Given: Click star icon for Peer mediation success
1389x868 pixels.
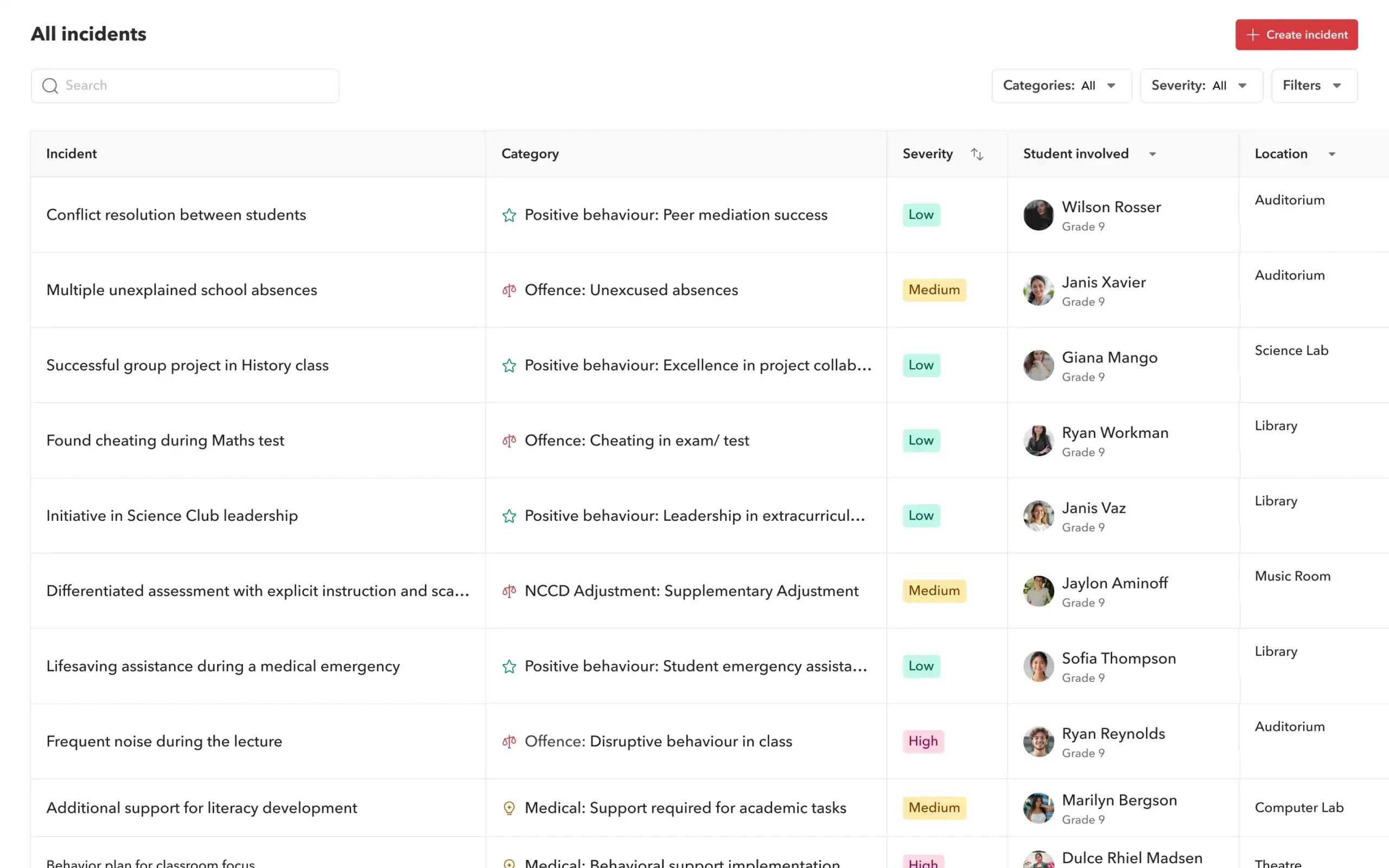Looking at the screenshot, I should click(508, 215).
